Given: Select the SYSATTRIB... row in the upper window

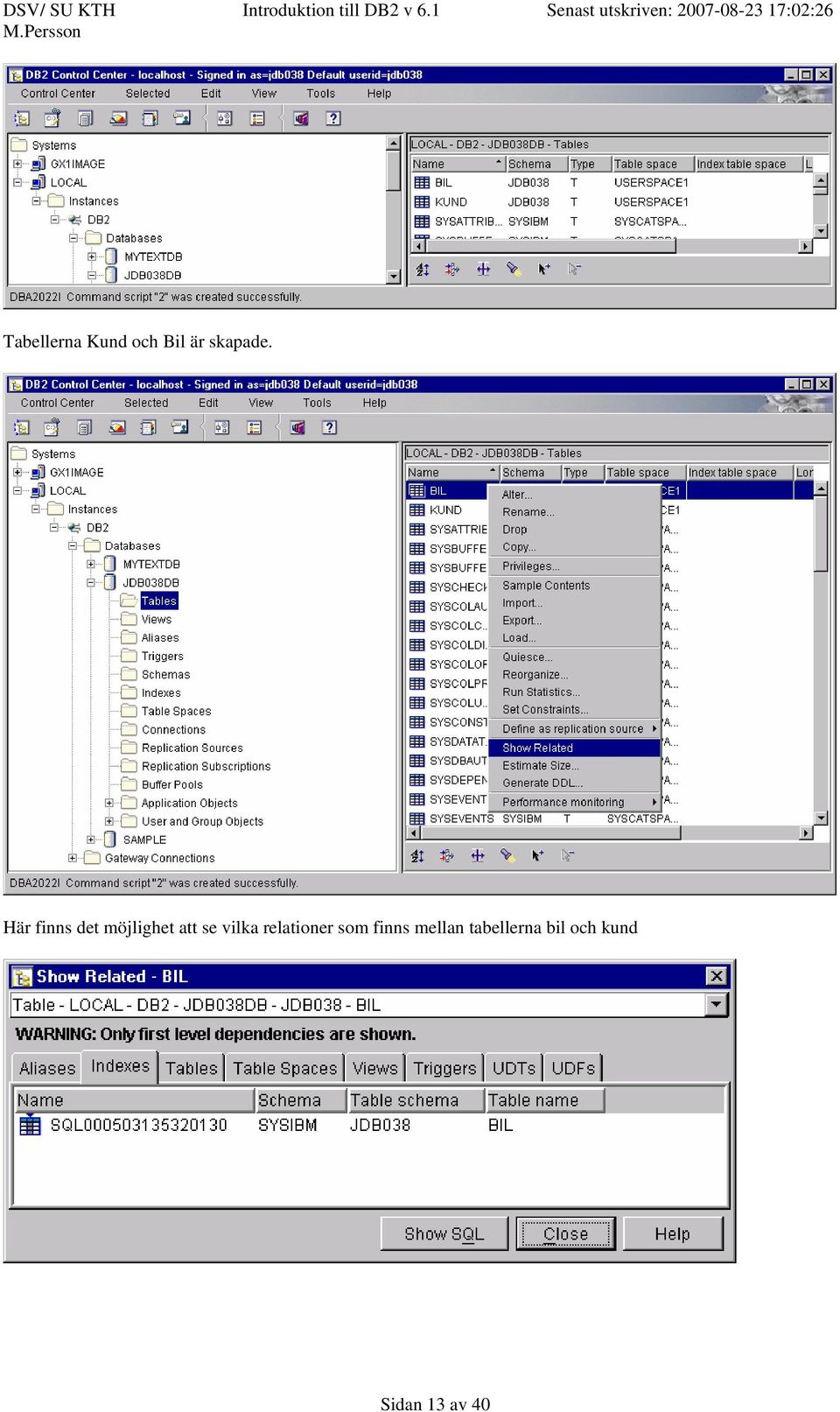Looking at the screenshot, I should (612, 221).
